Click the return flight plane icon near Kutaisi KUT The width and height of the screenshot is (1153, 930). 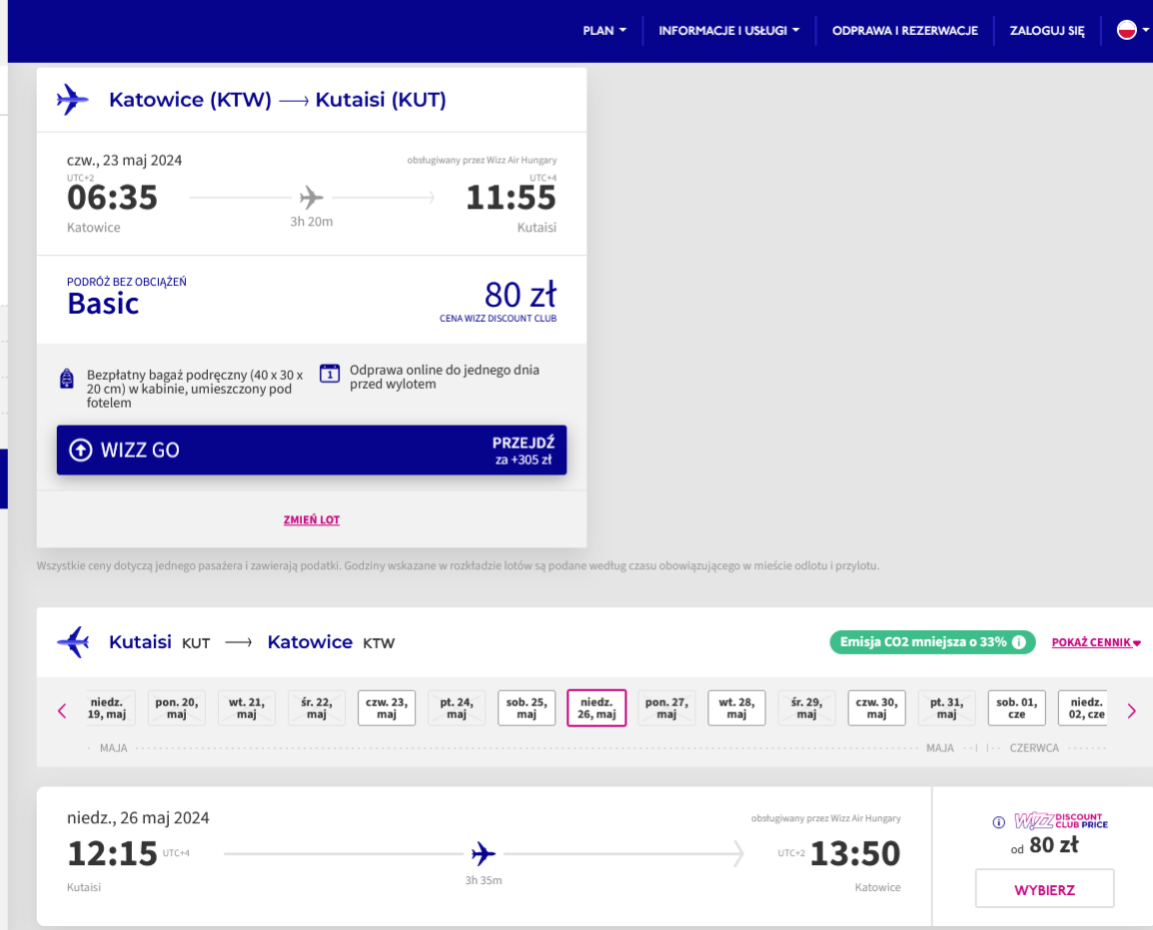point(73,642)
